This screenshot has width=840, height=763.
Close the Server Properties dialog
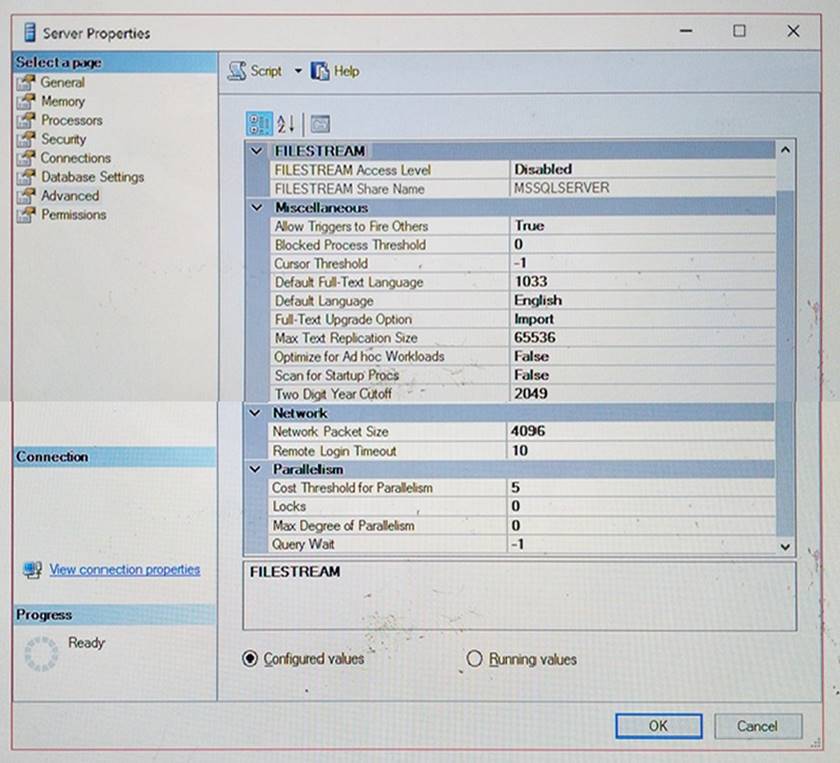click(793, 31)
